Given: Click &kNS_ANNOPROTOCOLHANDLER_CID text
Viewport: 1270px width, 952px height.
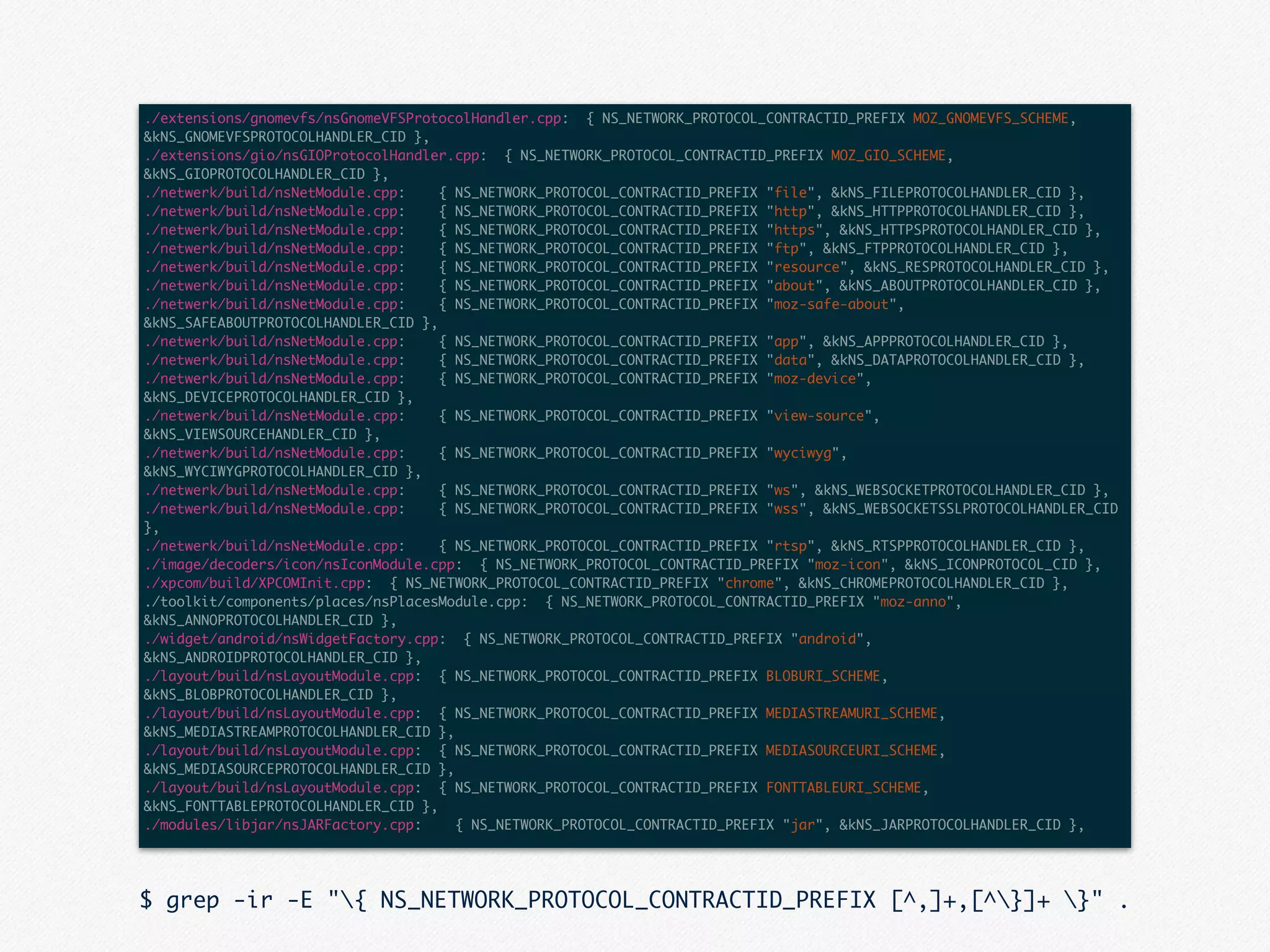Looking at the screenshot, I should [x=258, y=620].
